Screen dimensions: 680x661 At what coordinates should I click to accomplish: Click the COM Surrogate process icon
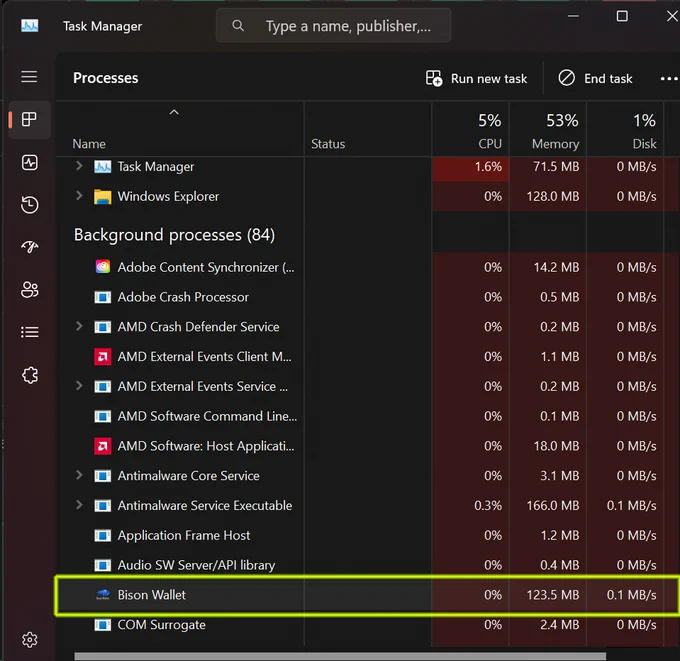pyautogui.click(x=103, y=625)
